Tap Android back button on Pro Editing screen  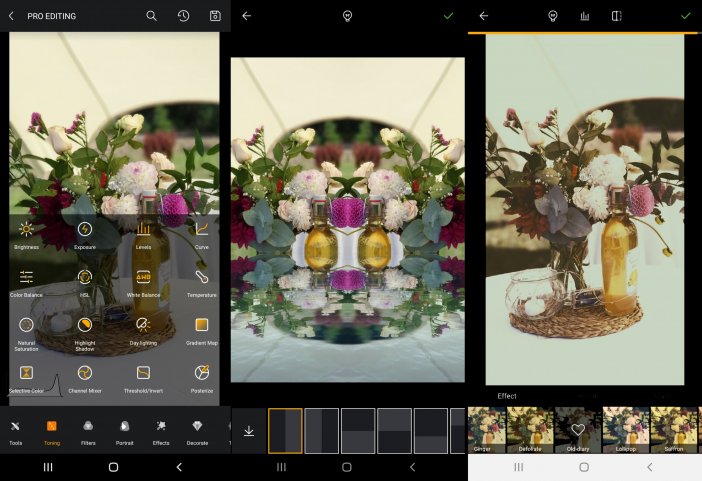[x=179, y=467]
